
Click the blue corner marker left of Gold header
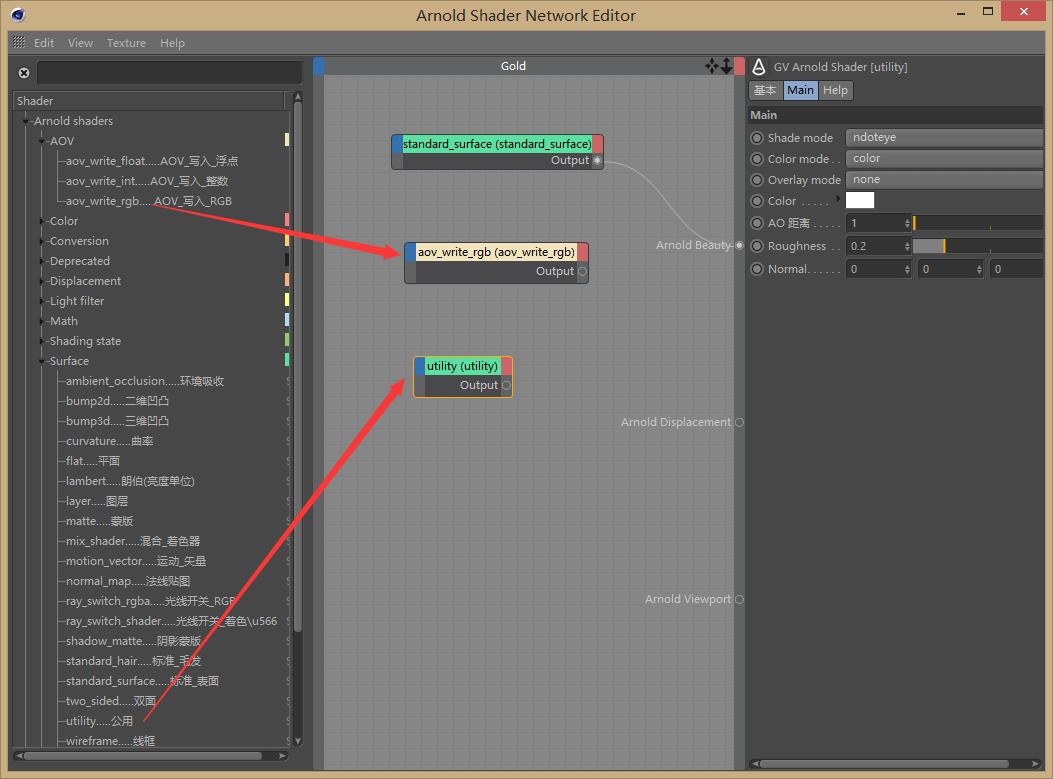point(318,66)
